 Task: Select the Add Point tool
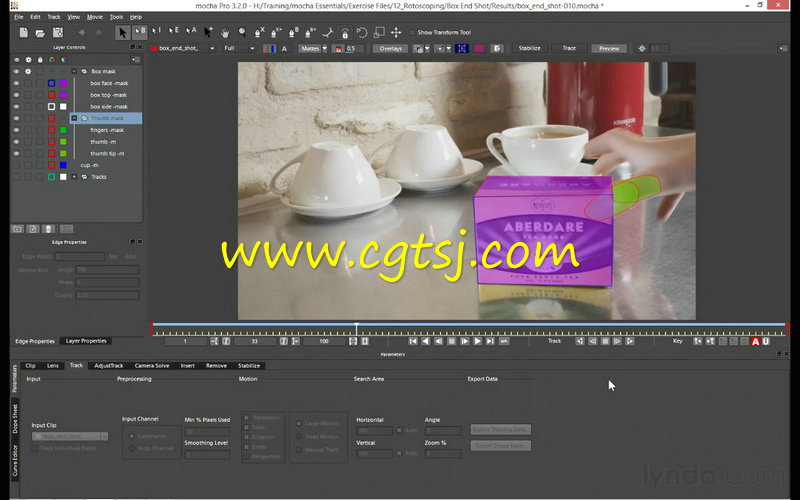tap(208, 32)
